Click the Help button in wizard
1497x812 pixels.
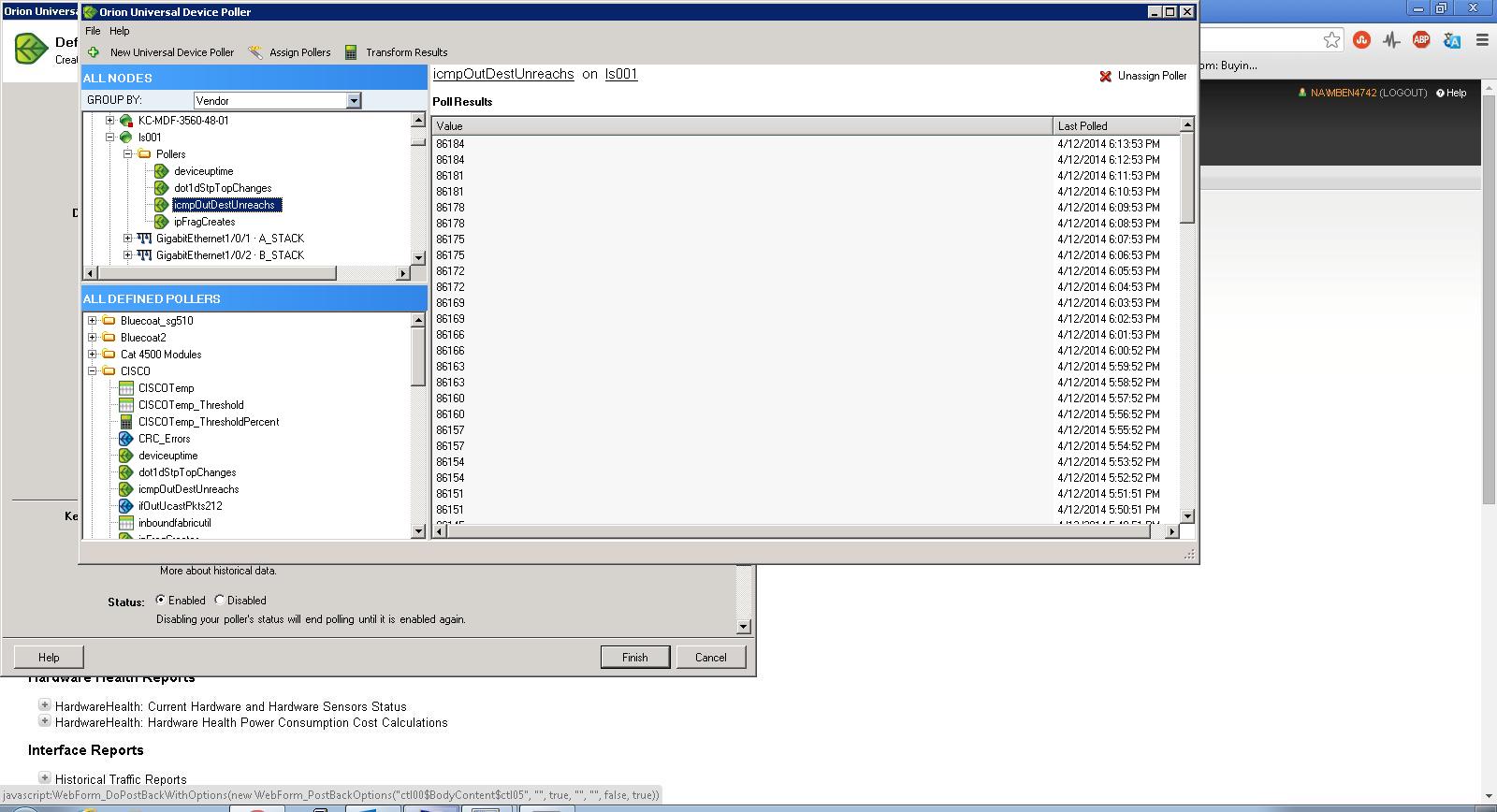click(x=49, y=658)
